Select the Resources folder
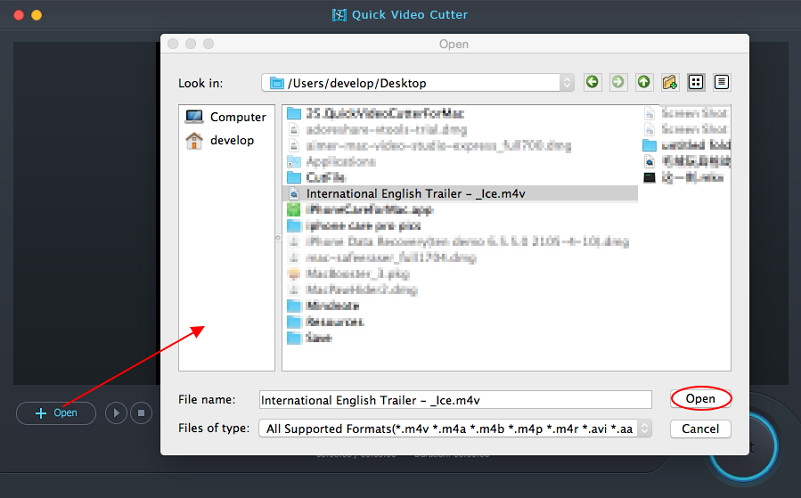This screenshot has height=498, width=801. point(325,322)
